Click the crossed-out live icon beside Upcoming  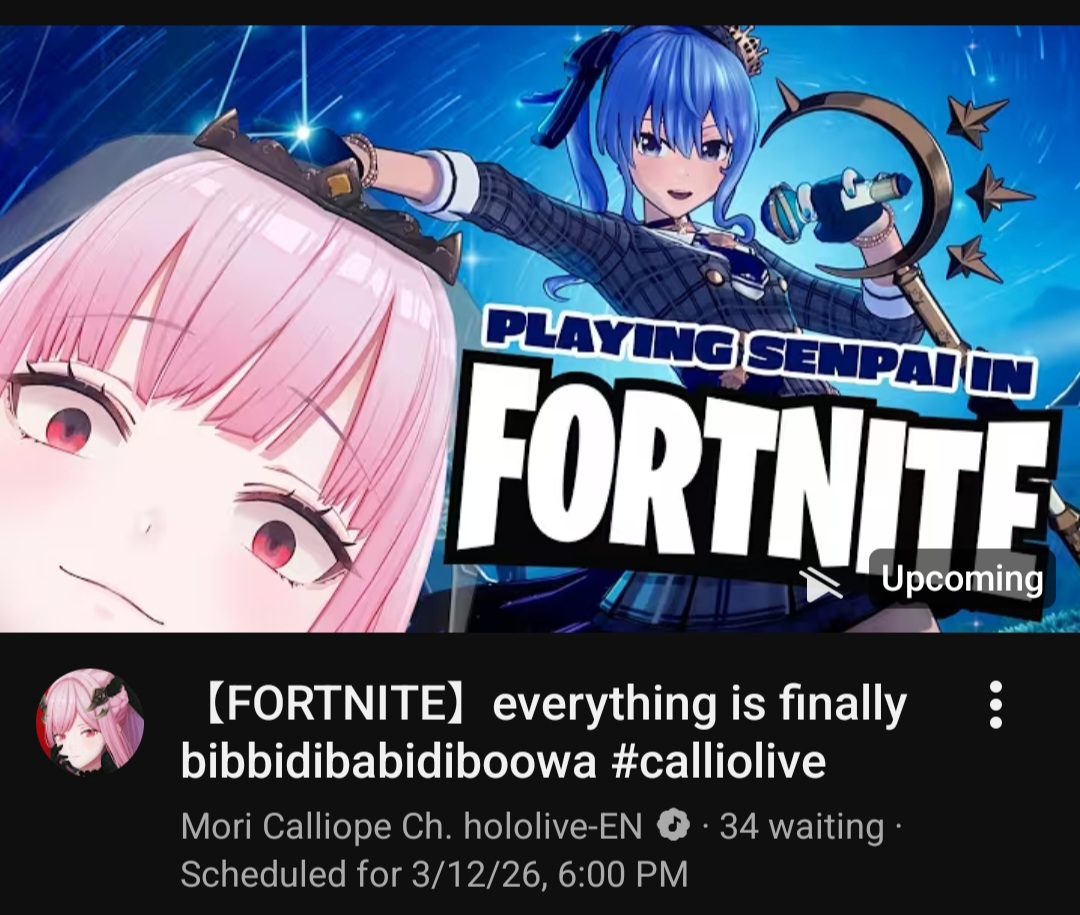(x=820, y=584)
